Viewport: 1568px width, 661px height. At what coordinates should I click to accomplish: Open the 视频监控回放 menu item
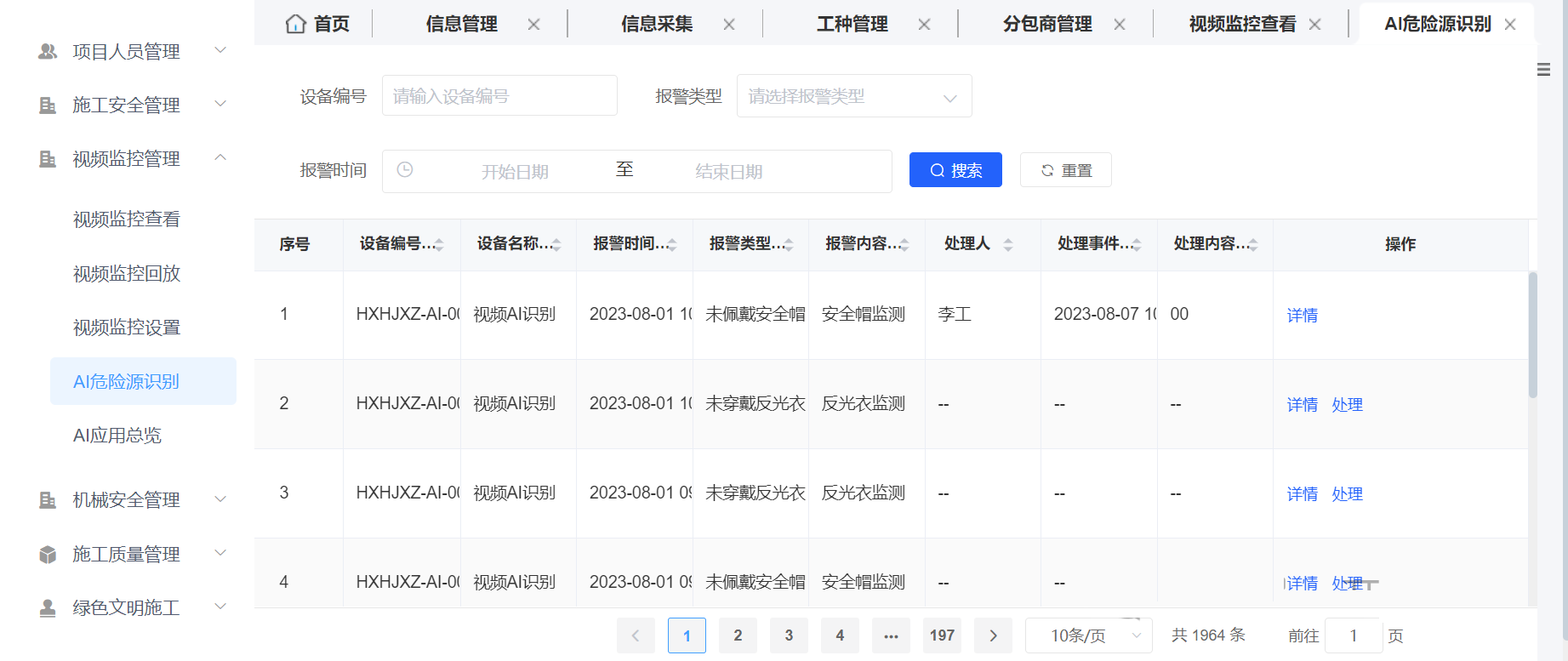click(127, 274)
